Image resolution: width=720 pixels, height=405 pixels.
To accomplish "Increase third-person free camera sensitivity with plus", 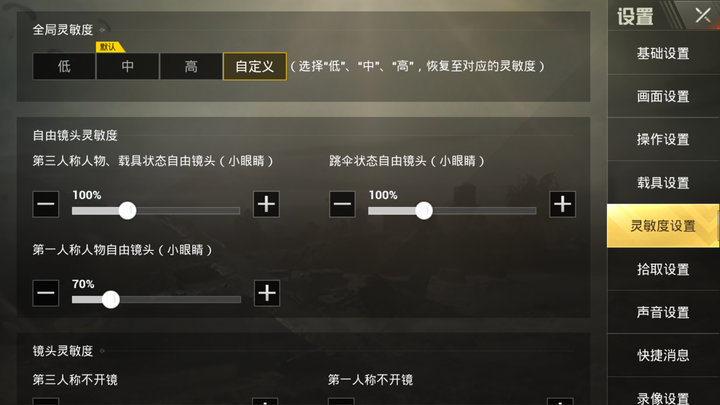I will click(266, 204).
